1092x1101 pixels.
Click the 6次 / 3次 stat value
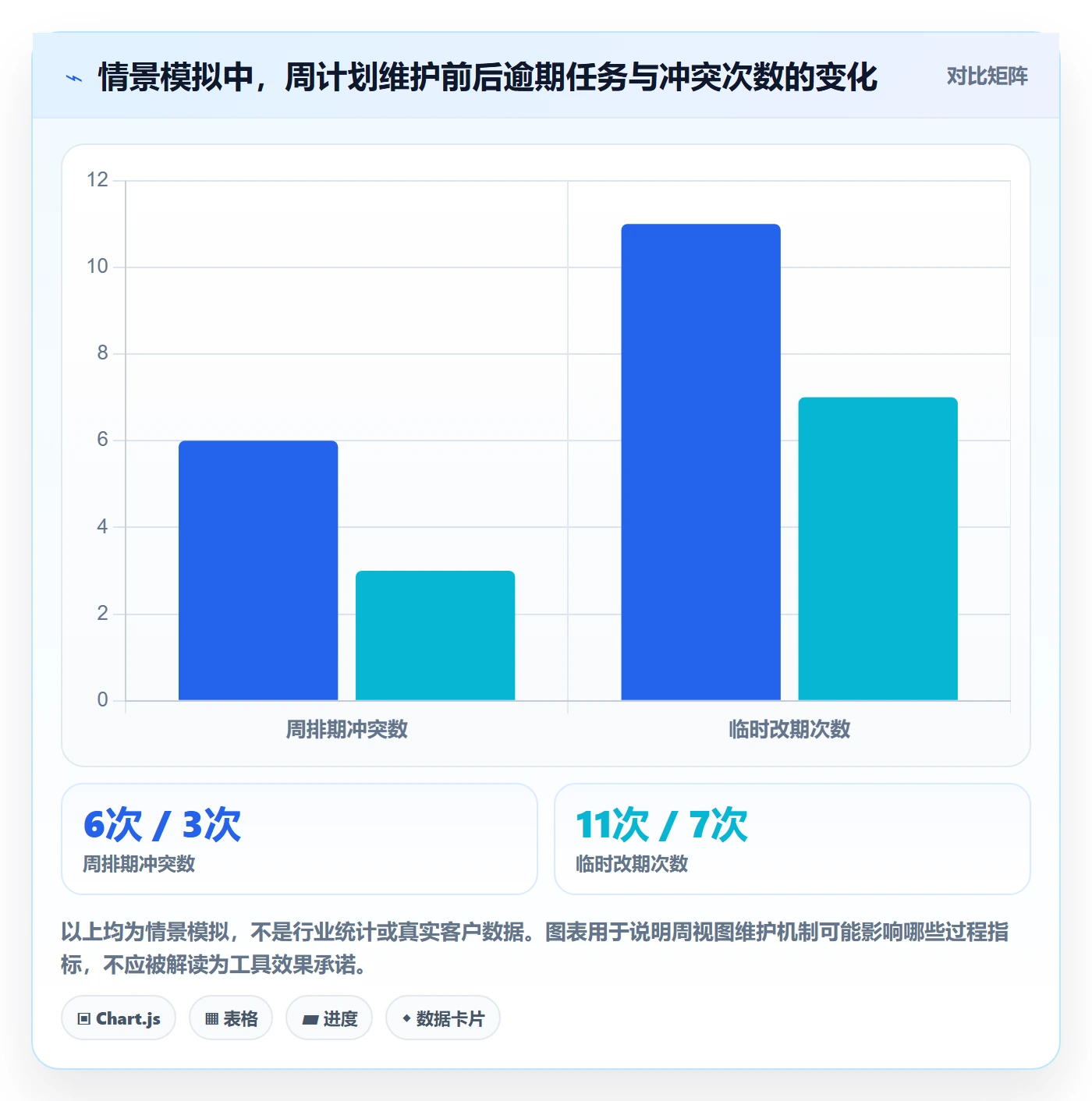pos(162,825)
